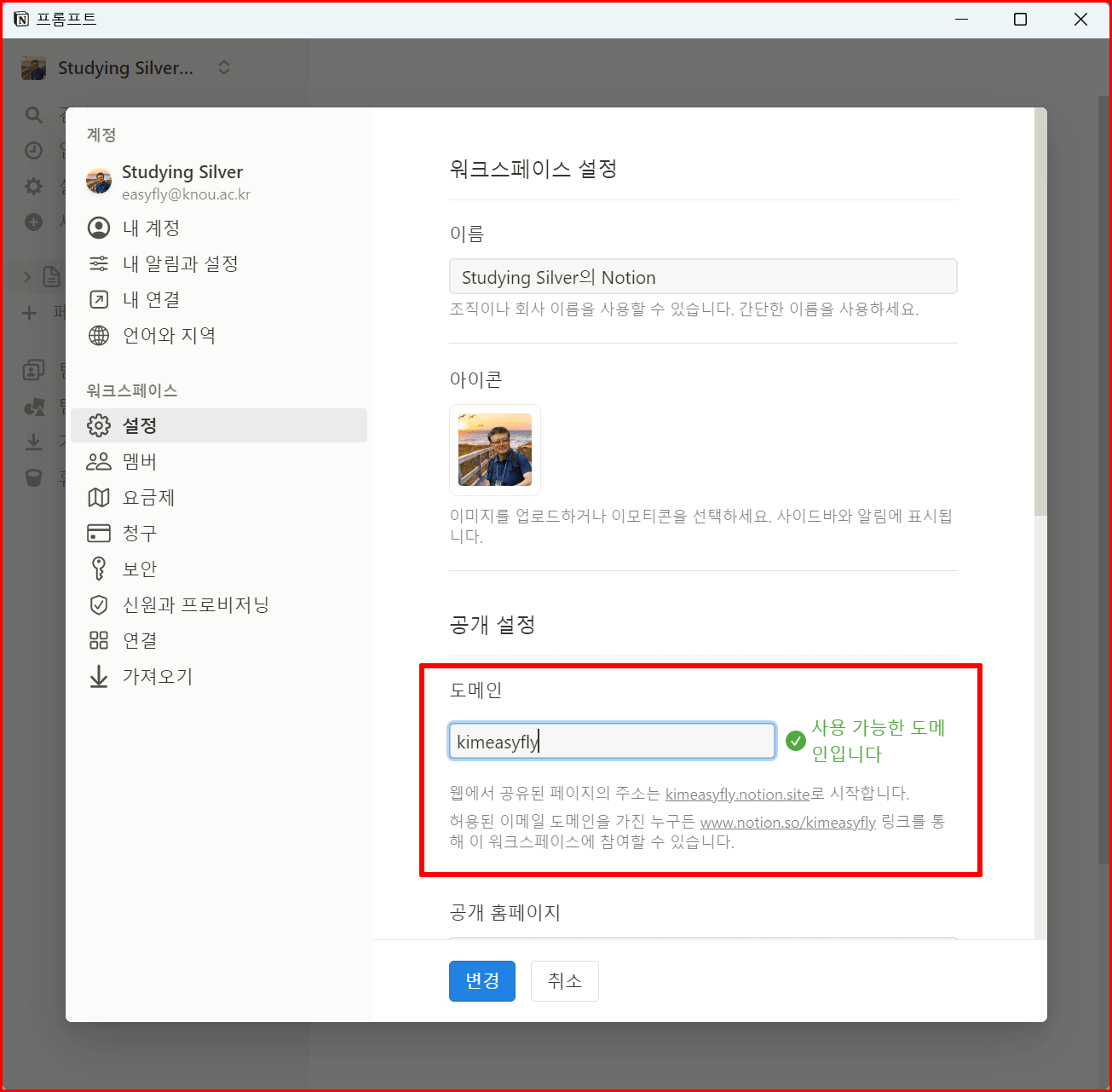Click the domain input field kimeasyfly
Screen dimensions: 1112x1092
pyautogui.click(x=612, y=741)
